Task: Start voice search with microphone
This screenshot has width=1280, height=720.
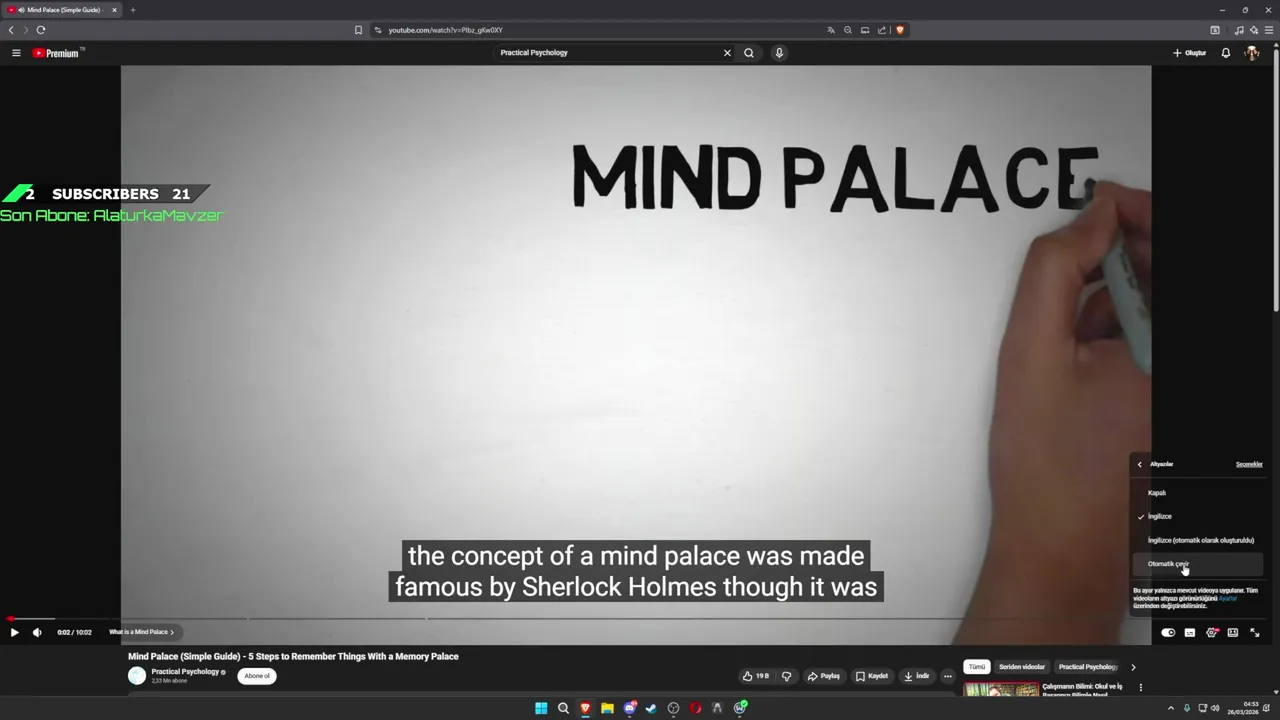Action: click(779, 53)
